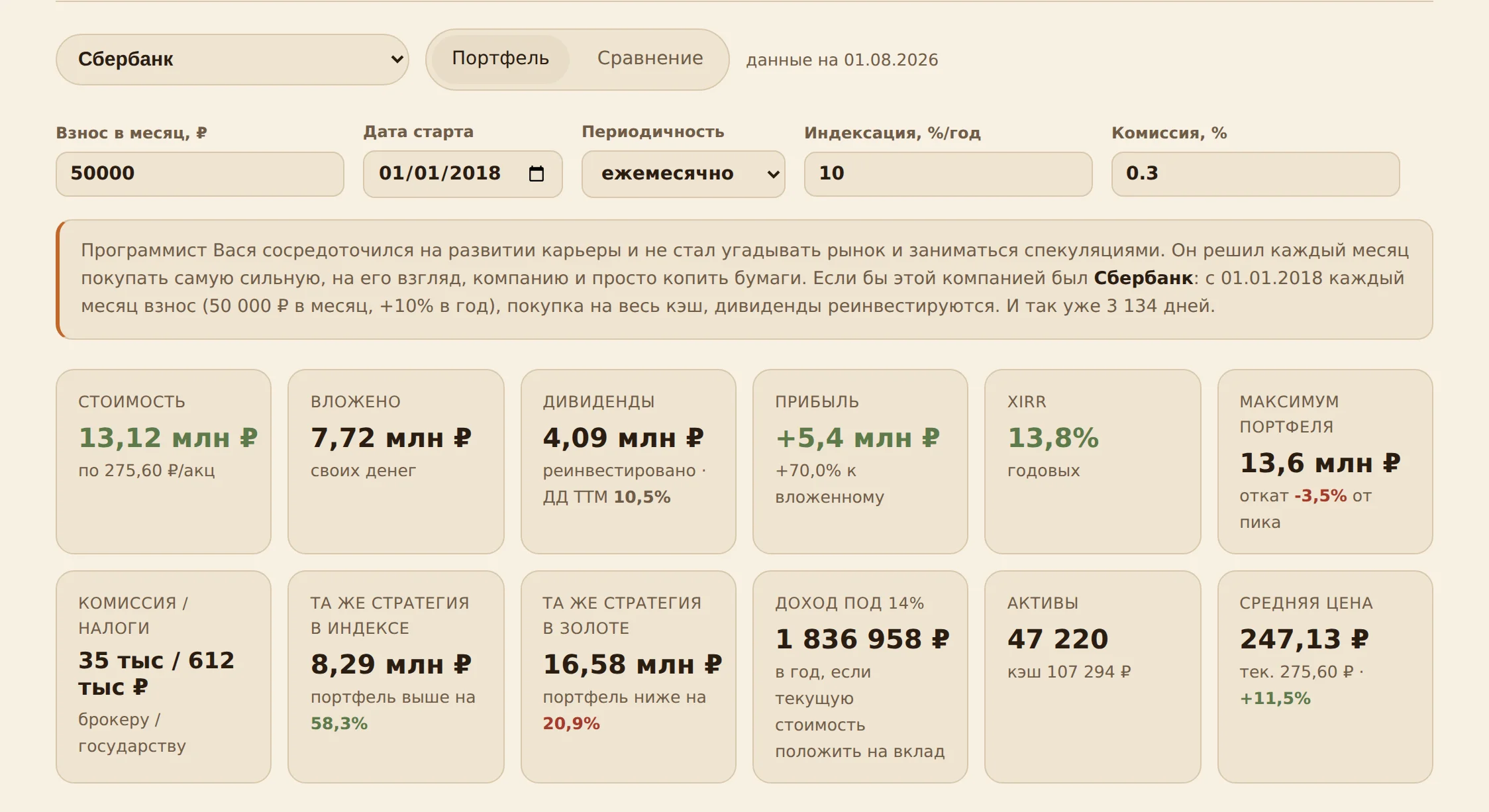Viewport: 1489px width, 812px height.
Task: Click the 'ТА ЖЕ СТРАТЕГИЯ В ИНДЕКСЕ' heading
Action: (x=389, y=615)
